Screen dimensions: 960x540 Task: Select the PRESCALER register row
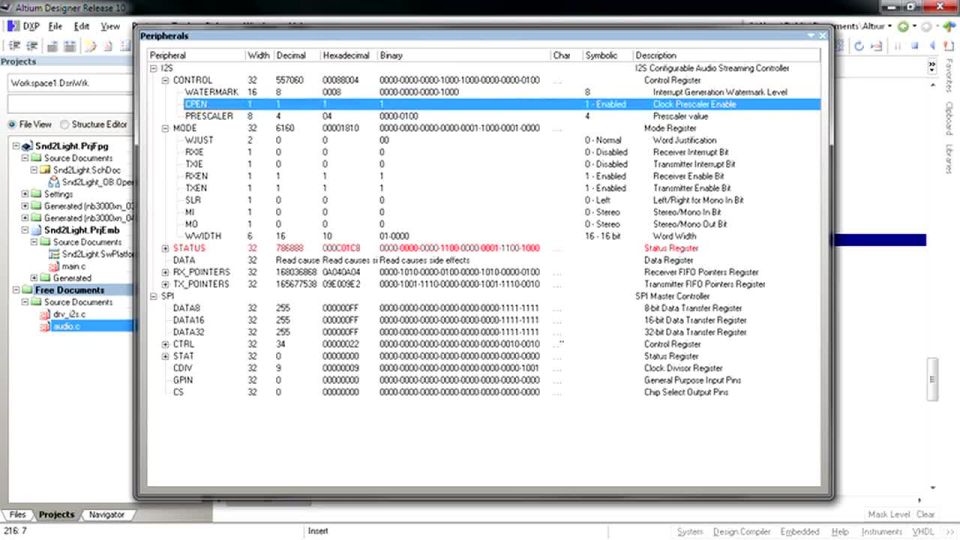pos(484,116)
